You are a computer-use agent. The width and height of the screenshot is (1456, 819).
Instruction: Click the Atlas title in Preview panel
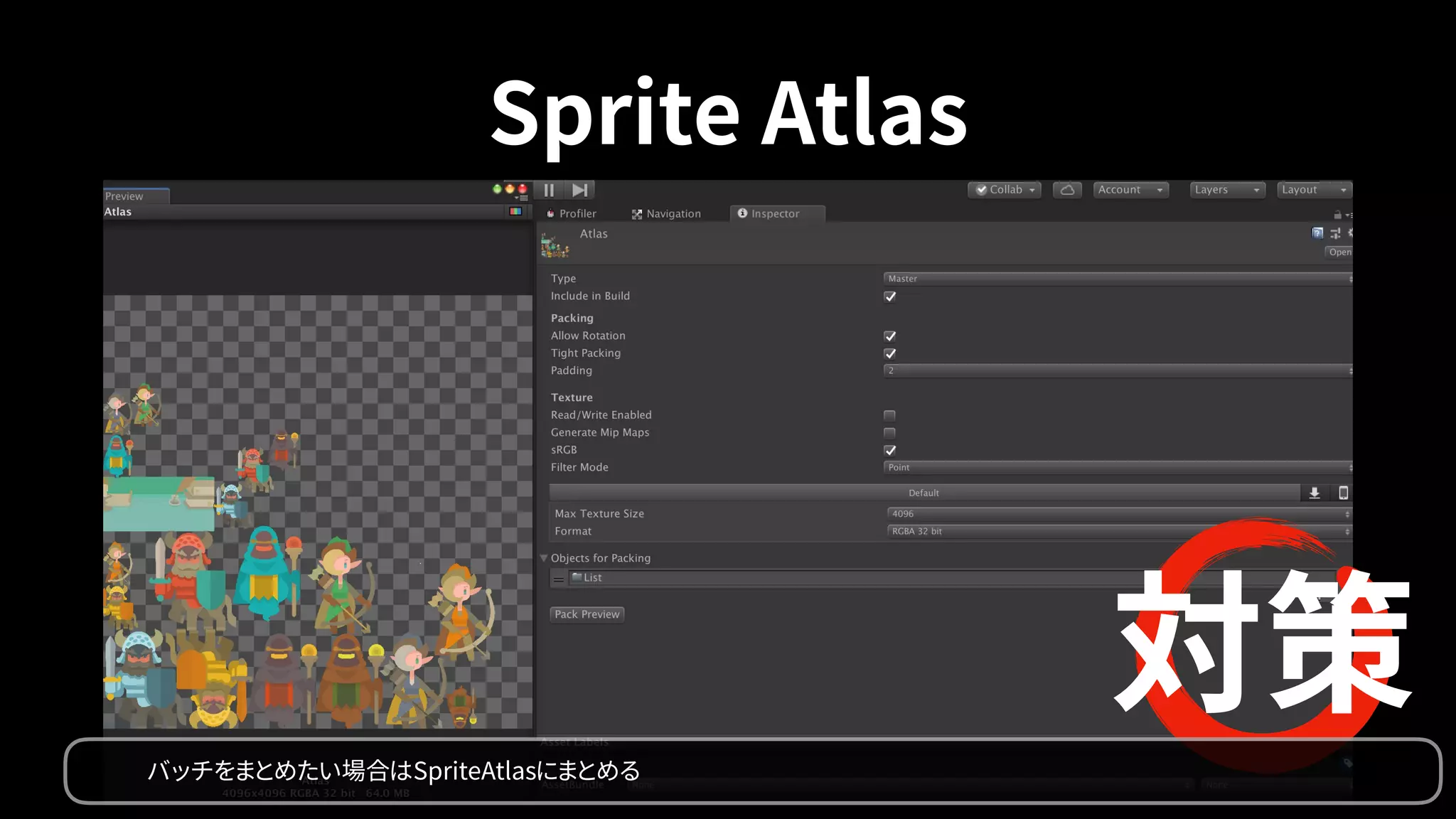(118, 212)
